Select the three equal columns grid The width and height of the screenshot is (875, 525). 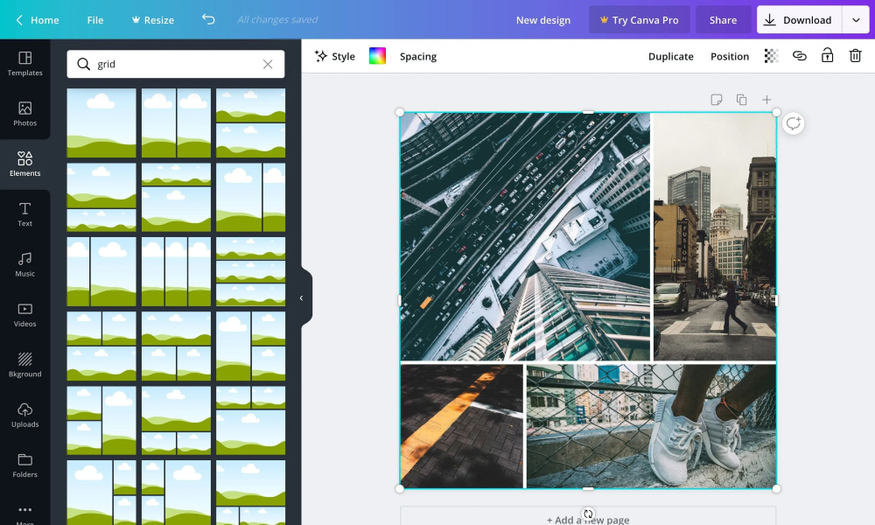click(x=176, y=272)
